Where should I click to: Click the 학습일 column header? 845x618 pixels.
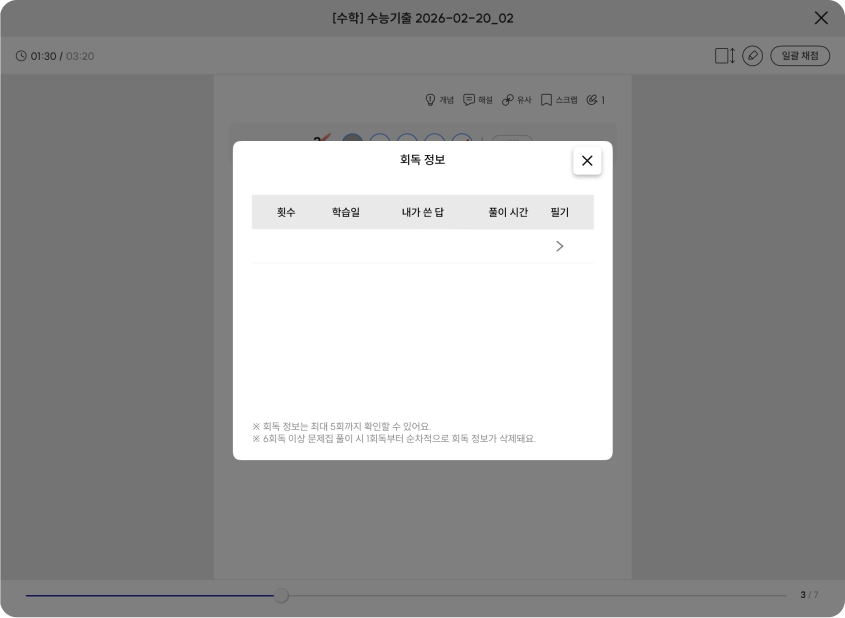(346, 212)
